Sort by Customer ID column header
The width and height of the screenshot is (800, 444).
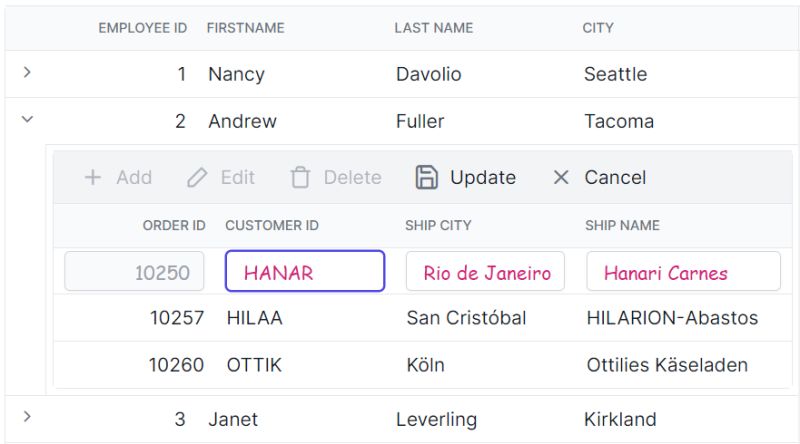pos(272,225)
